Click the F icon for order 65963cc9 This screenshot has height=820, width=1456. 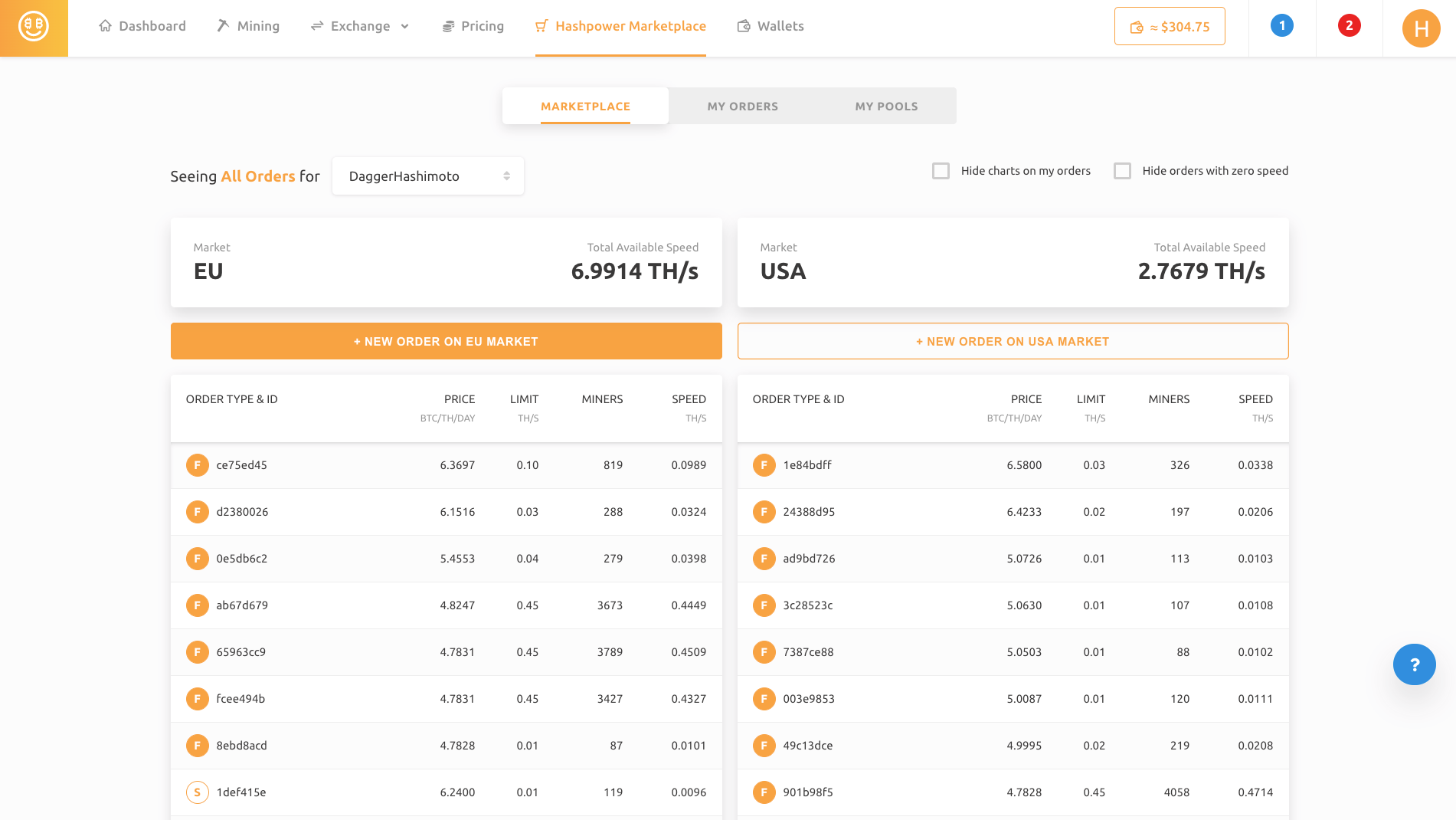pos(198,652)
